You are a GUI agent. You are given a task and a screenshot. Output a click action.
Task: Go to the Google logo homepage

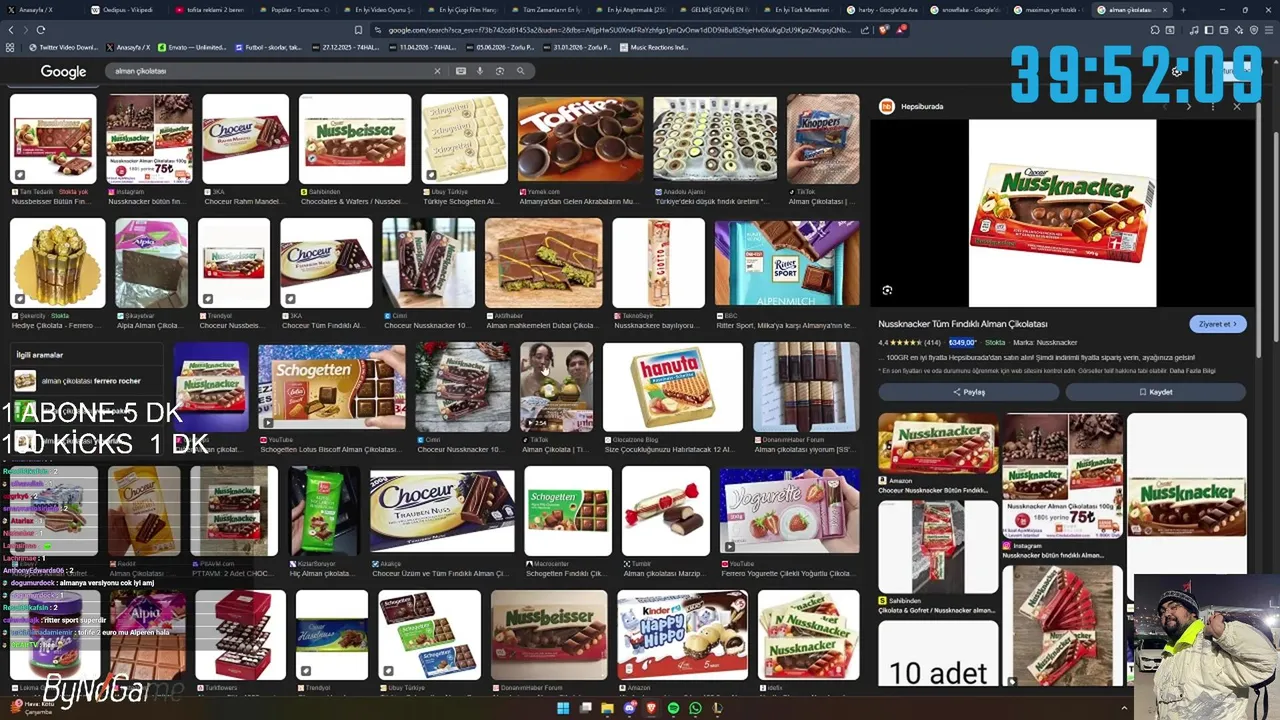pyautogui.click(x=63, y=71)
